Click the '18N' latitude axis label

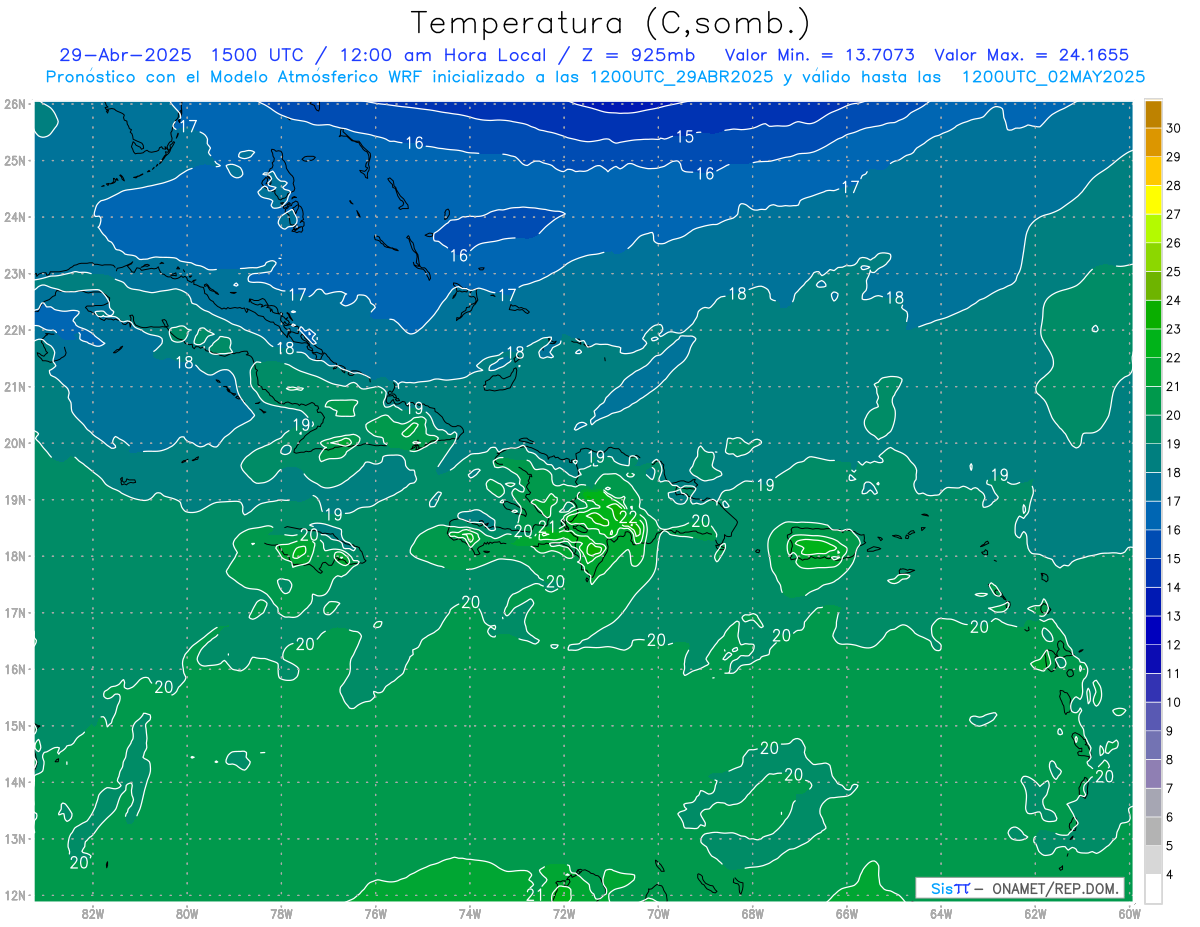(15, 556)
